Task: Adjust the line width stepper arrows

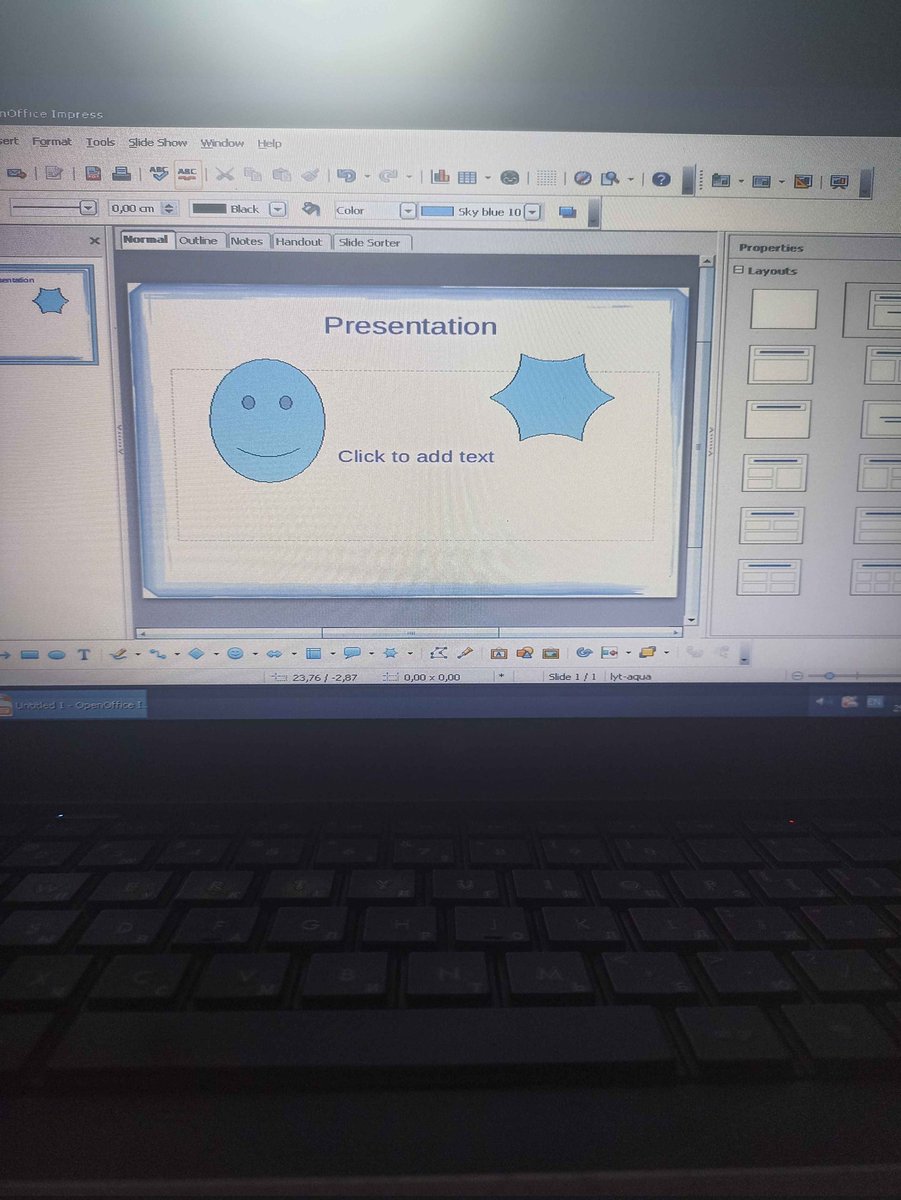Action: 168,208
